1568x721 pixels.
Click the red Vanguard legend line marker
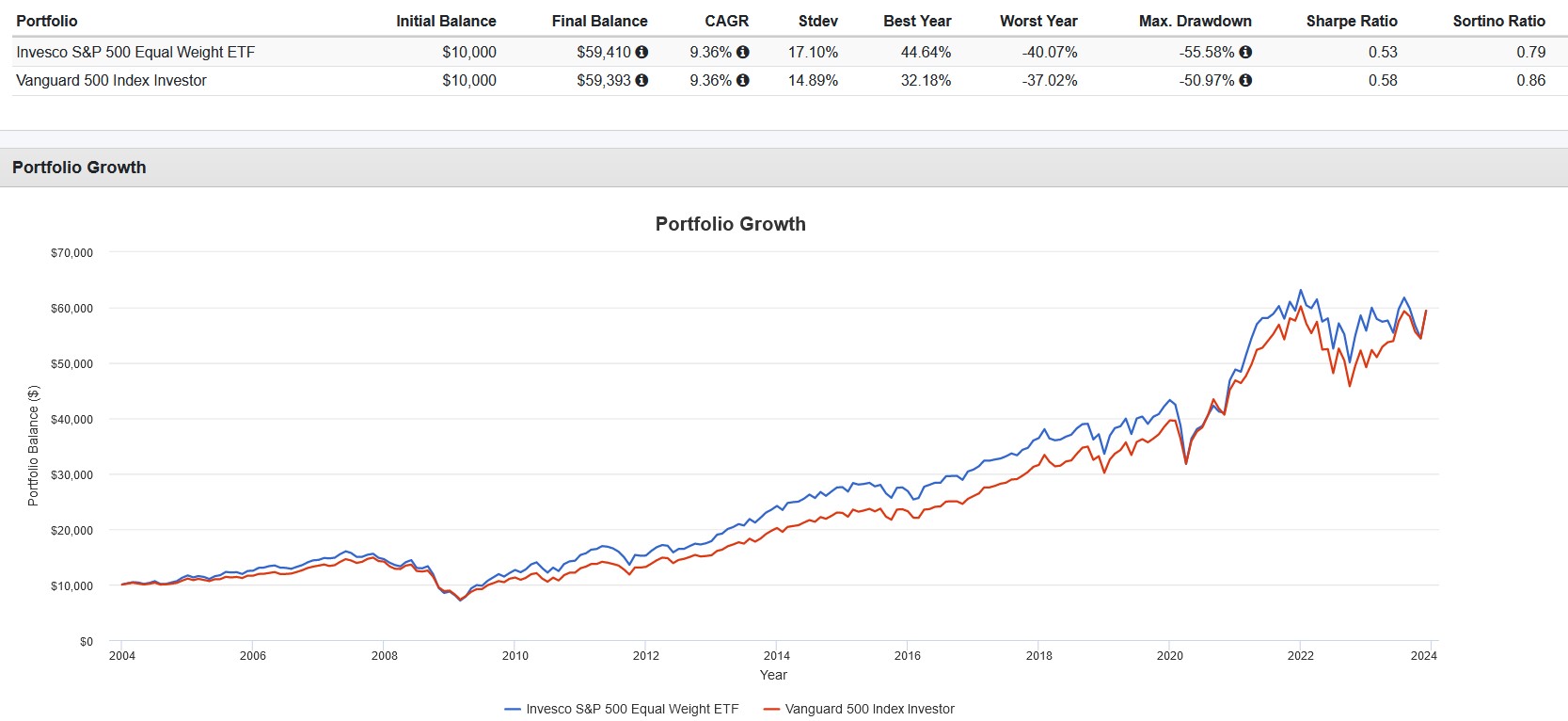coord(771,709)
